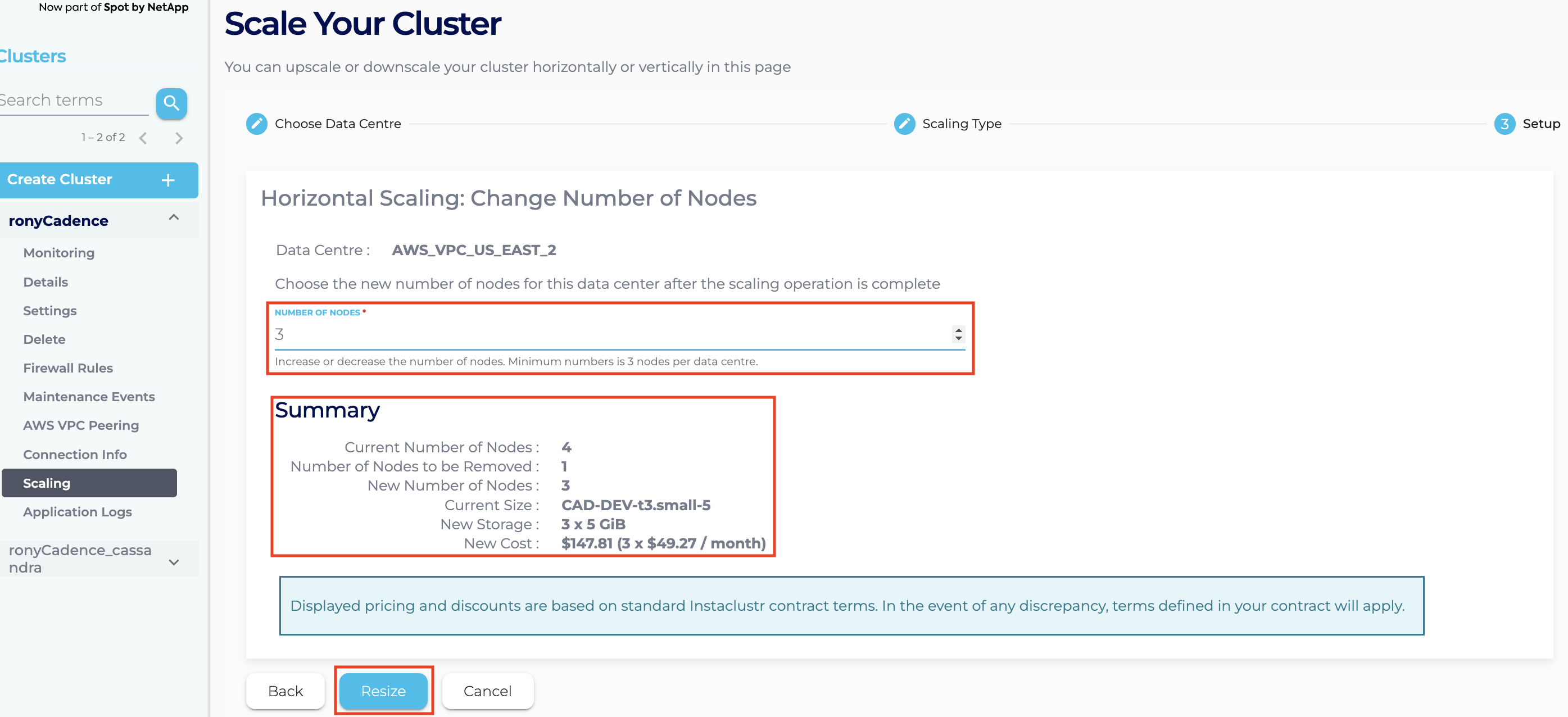Click the plus icon on Create Cluster

(168, 180)
